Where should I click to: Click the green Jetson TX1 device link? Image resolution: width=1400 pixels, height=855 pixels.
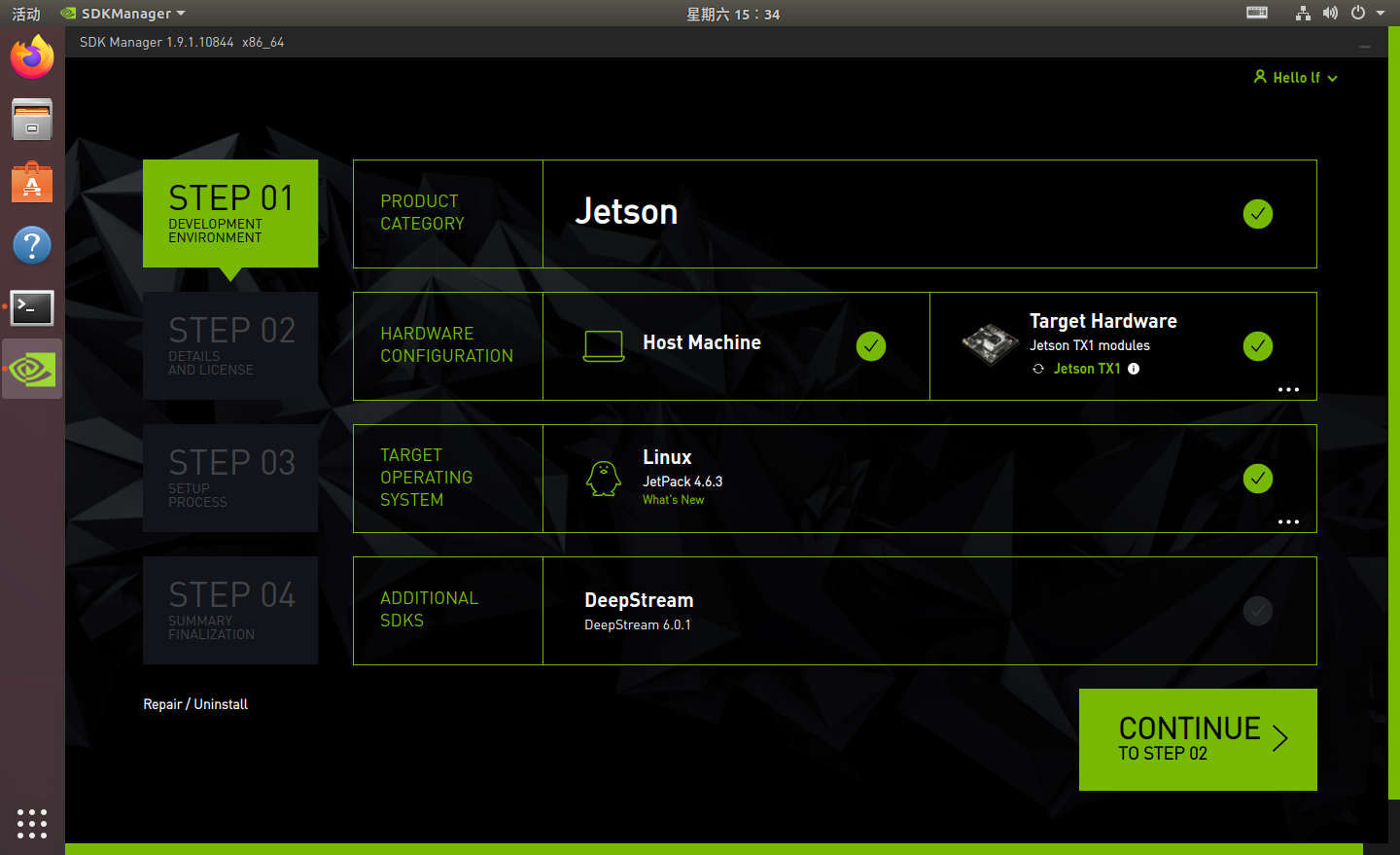(1087, 369)
